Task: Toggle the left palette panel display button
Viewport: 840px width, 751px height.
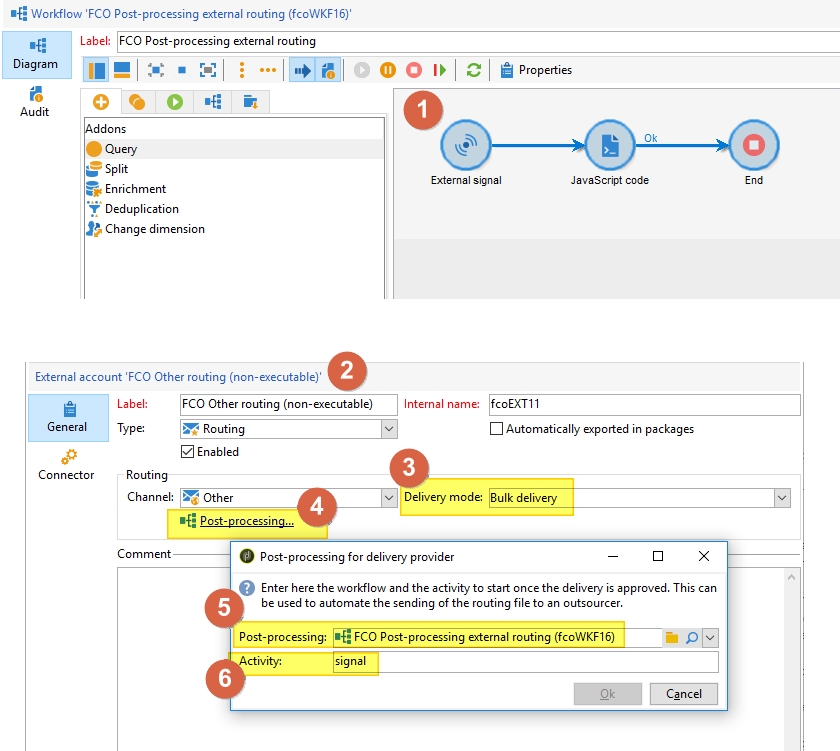Action: click(x=97, y=70)
